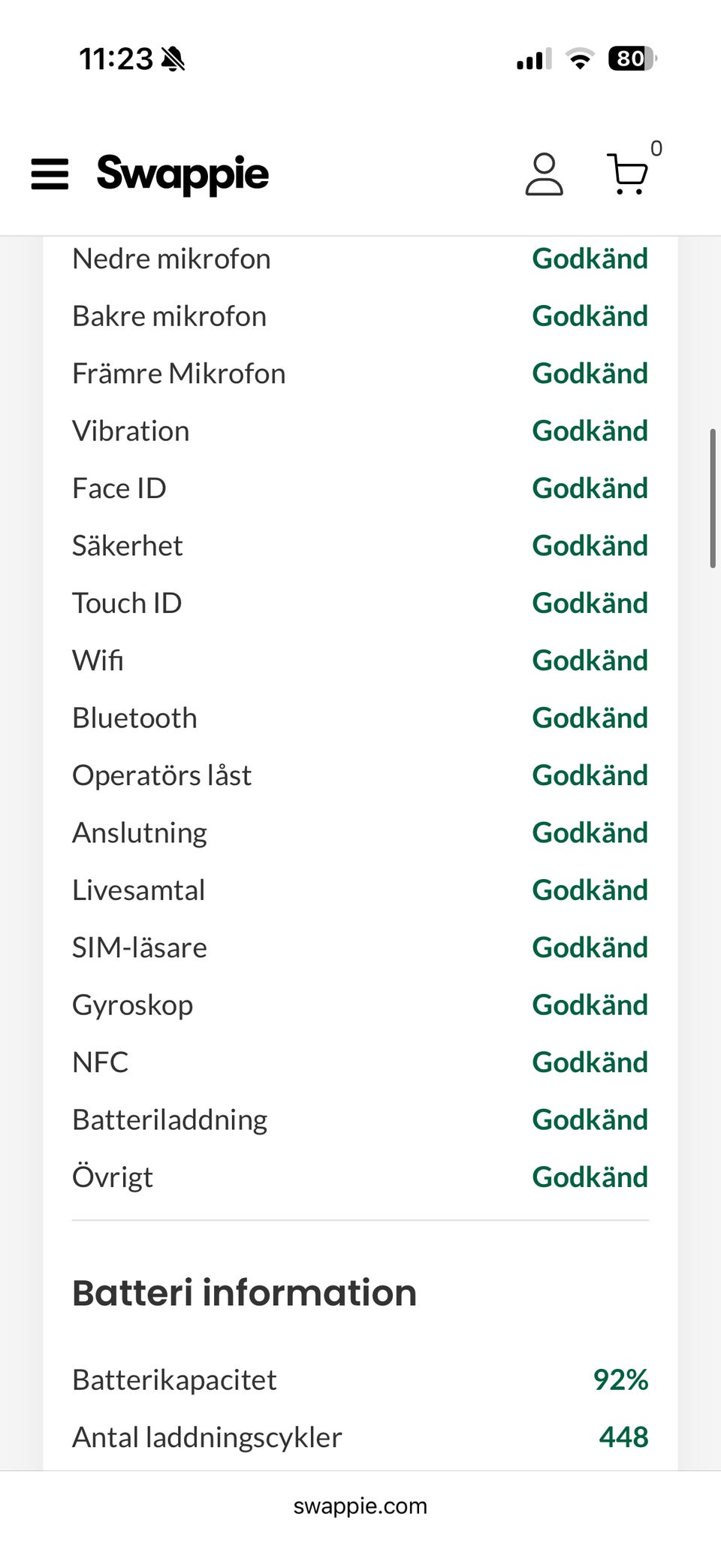Viewport: 721px width, 1568px height.
Task: Open the user account icon
Action: (x=544, y=174)
